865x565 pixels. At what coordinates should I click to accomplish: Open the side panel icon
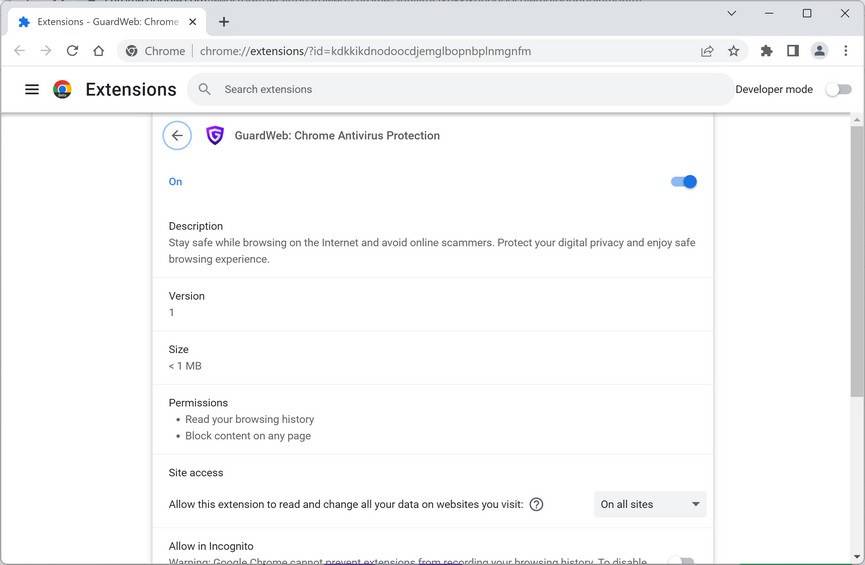[x=792, y=51]
